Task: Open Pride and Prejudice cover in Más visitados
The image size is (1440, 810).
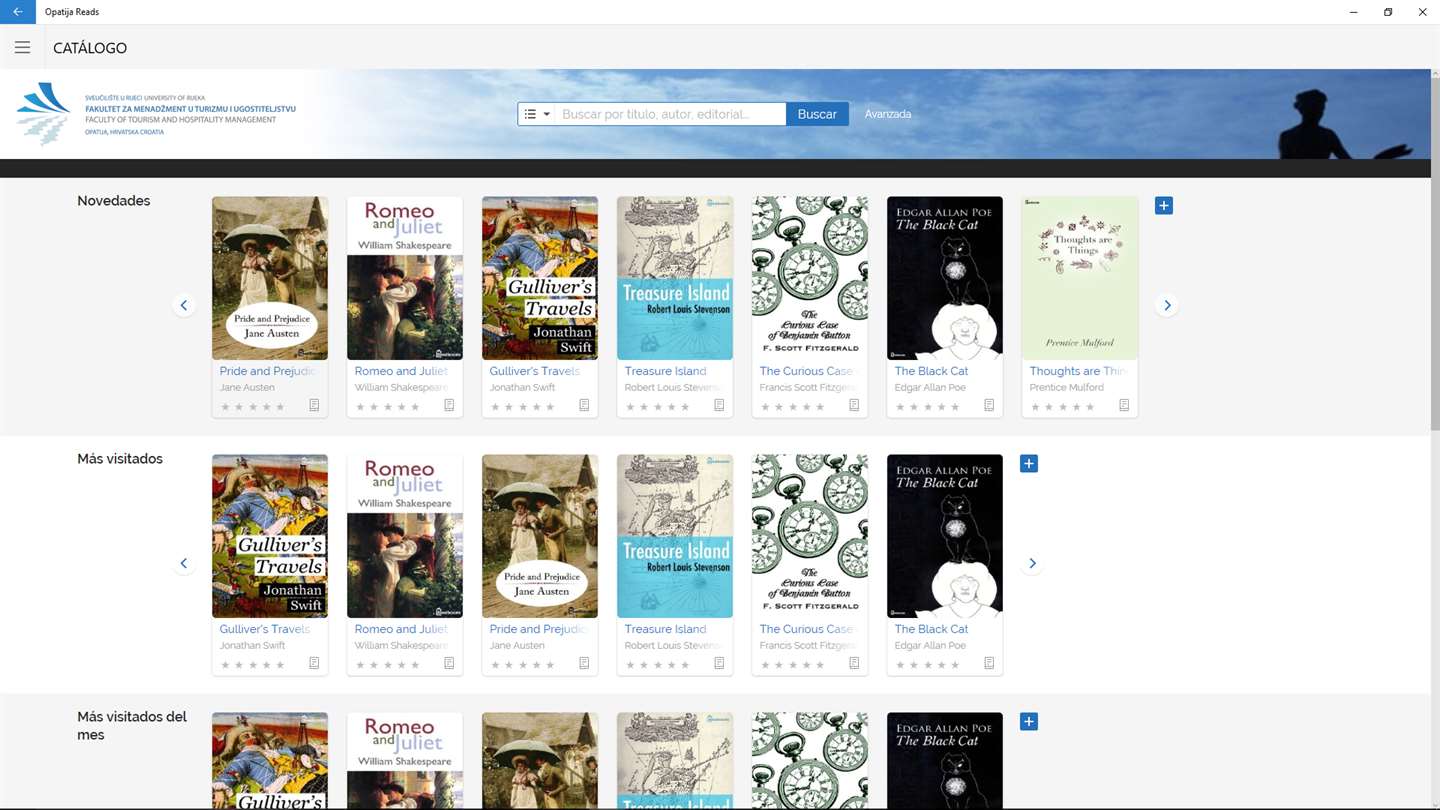Action: tap(540, 536)
